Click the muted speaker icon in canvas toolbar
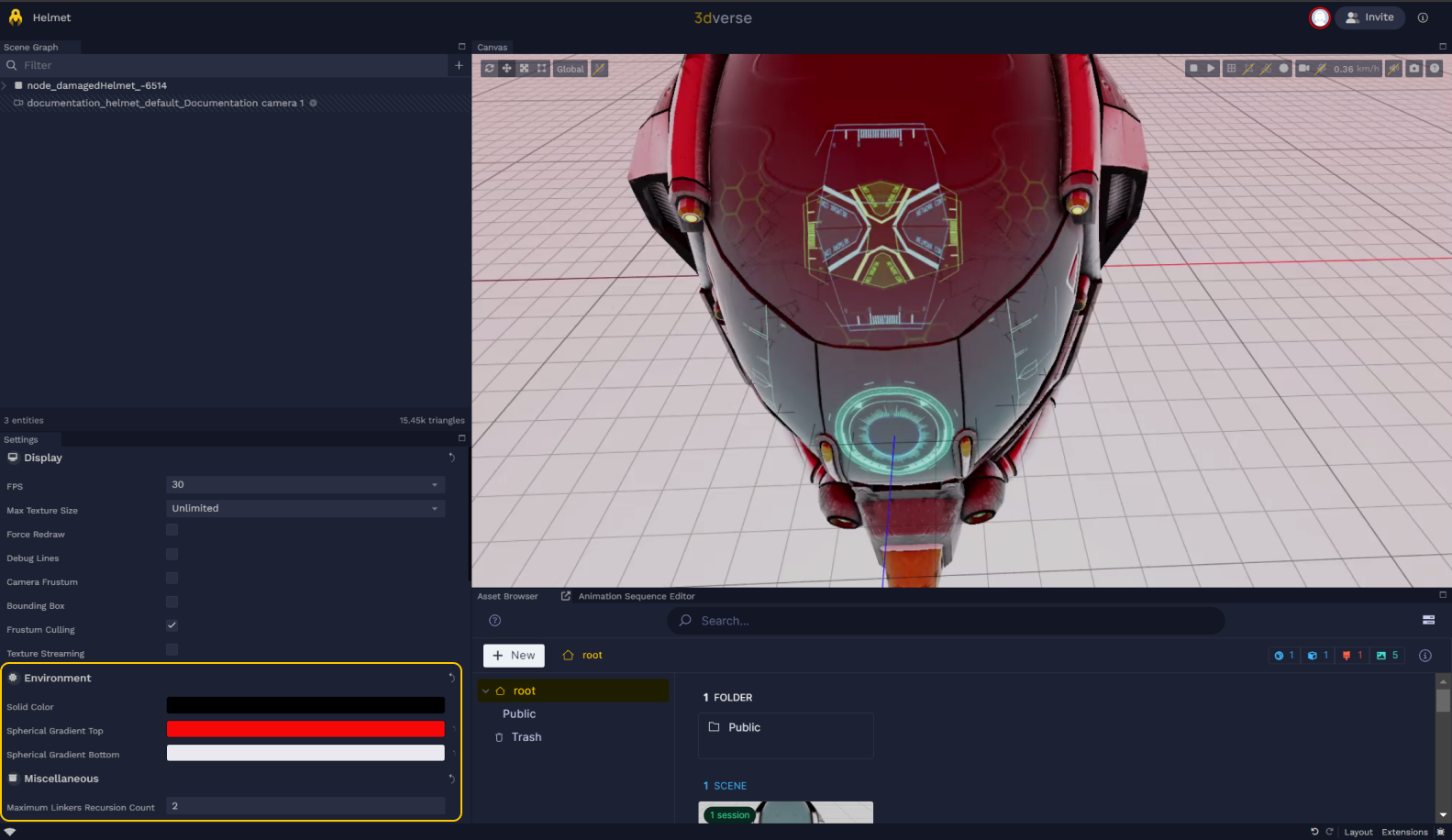This screenshot has height=840, width=1452. [1393, 69]
